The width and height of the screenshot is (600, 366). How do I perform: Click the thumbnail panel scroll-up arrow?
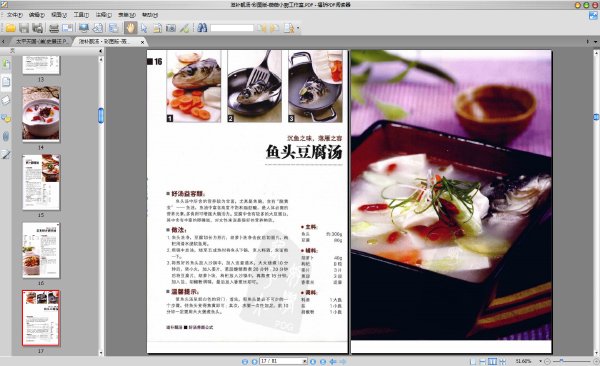[x=101, y=59]
